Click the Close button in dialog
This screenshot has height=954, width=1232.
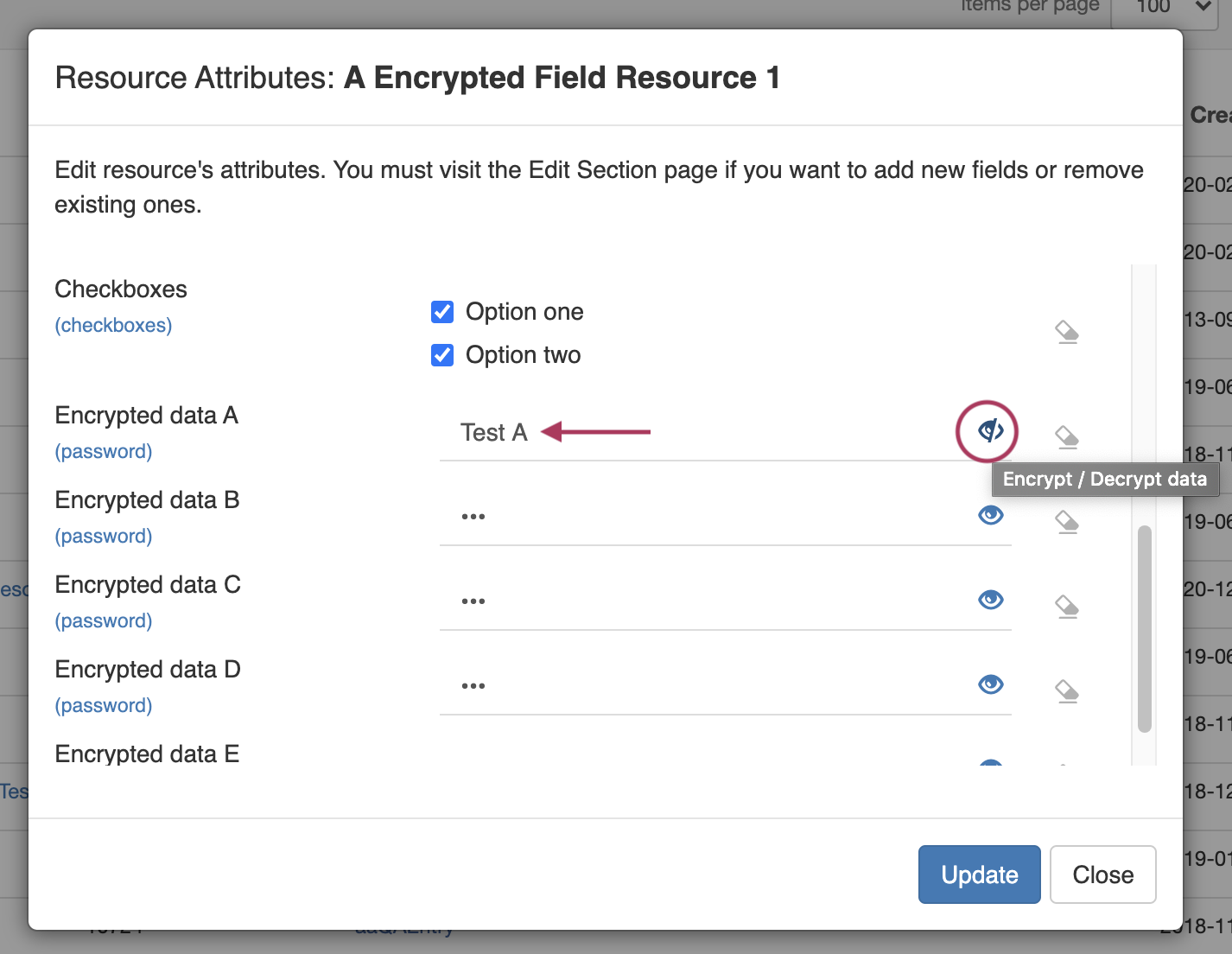click(1102, 874)
